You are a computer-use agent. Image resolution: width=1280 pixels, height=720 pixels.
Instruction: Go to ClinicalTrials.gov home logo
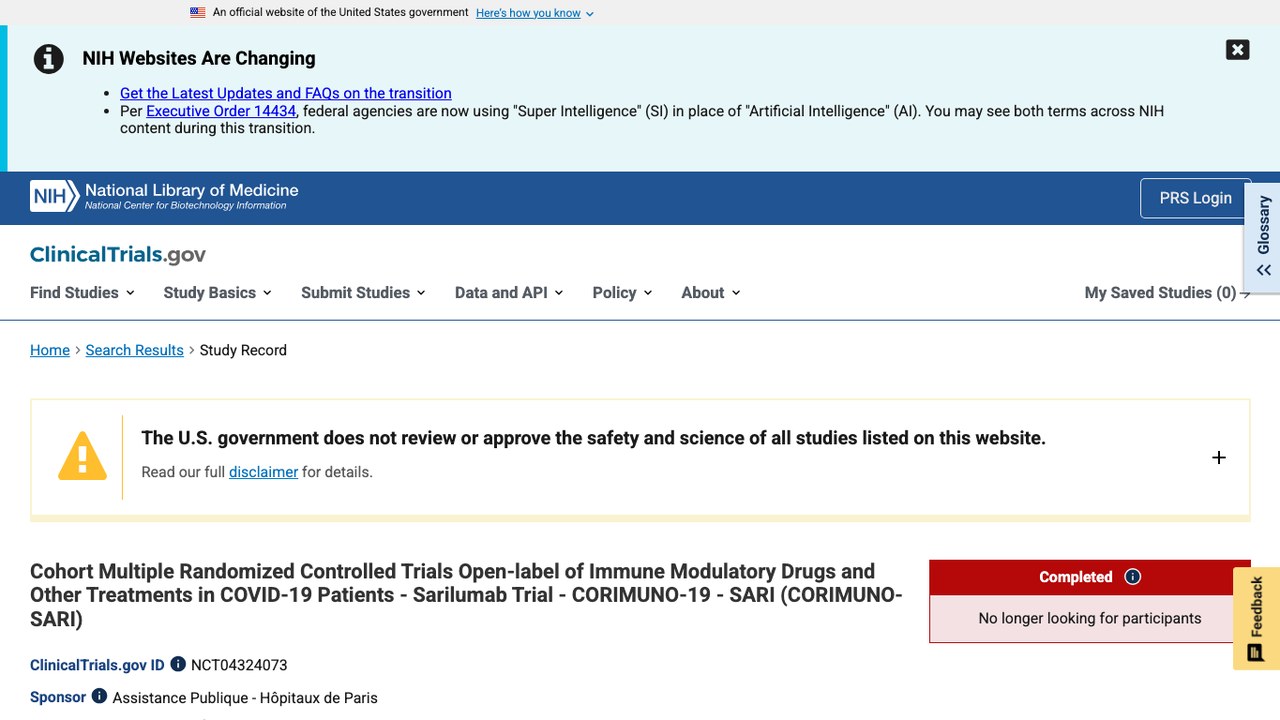coord(118,255)
